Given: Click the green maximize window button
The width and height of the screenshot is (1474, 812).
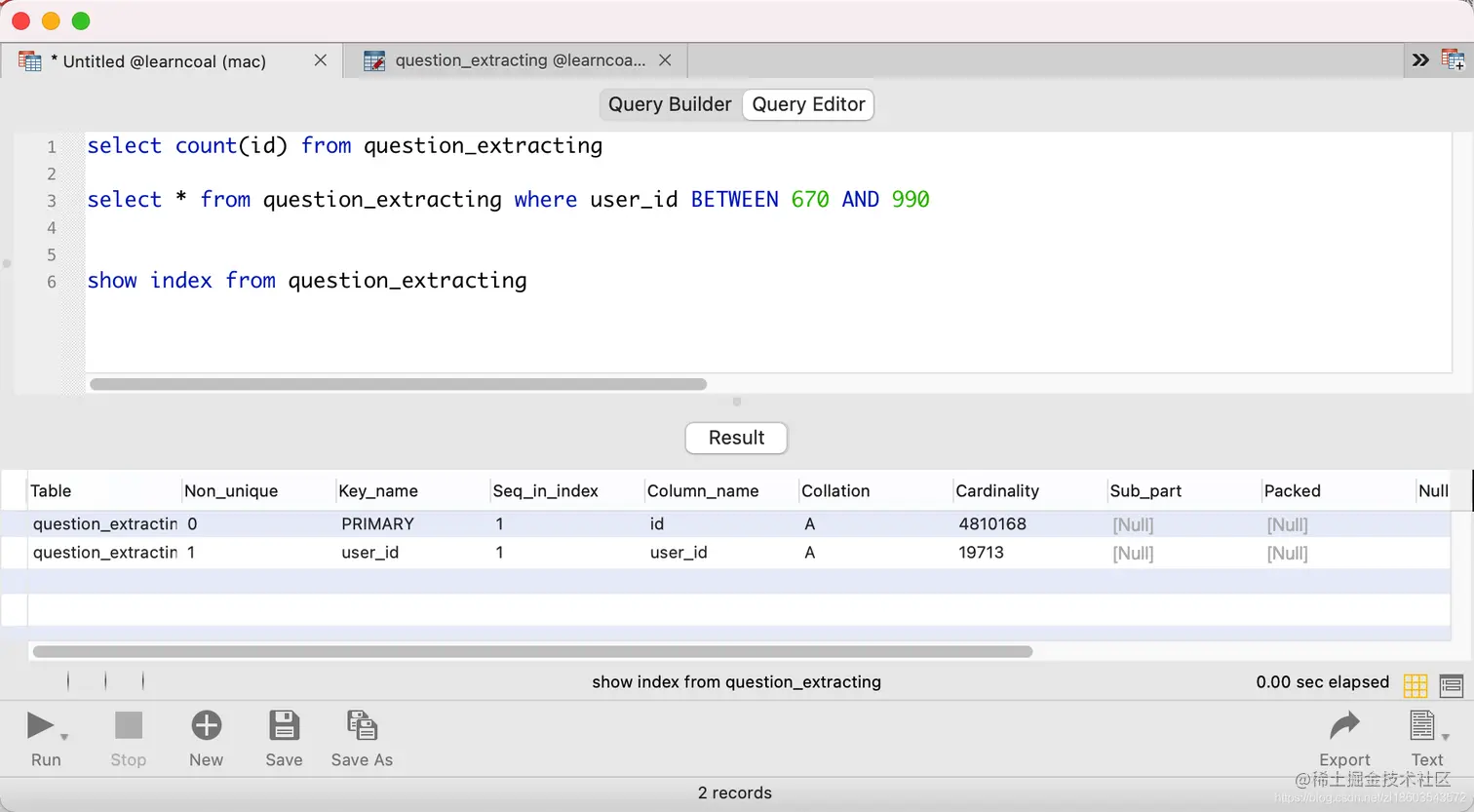Looking at the screenshot, I should click(x=81, y=20).
